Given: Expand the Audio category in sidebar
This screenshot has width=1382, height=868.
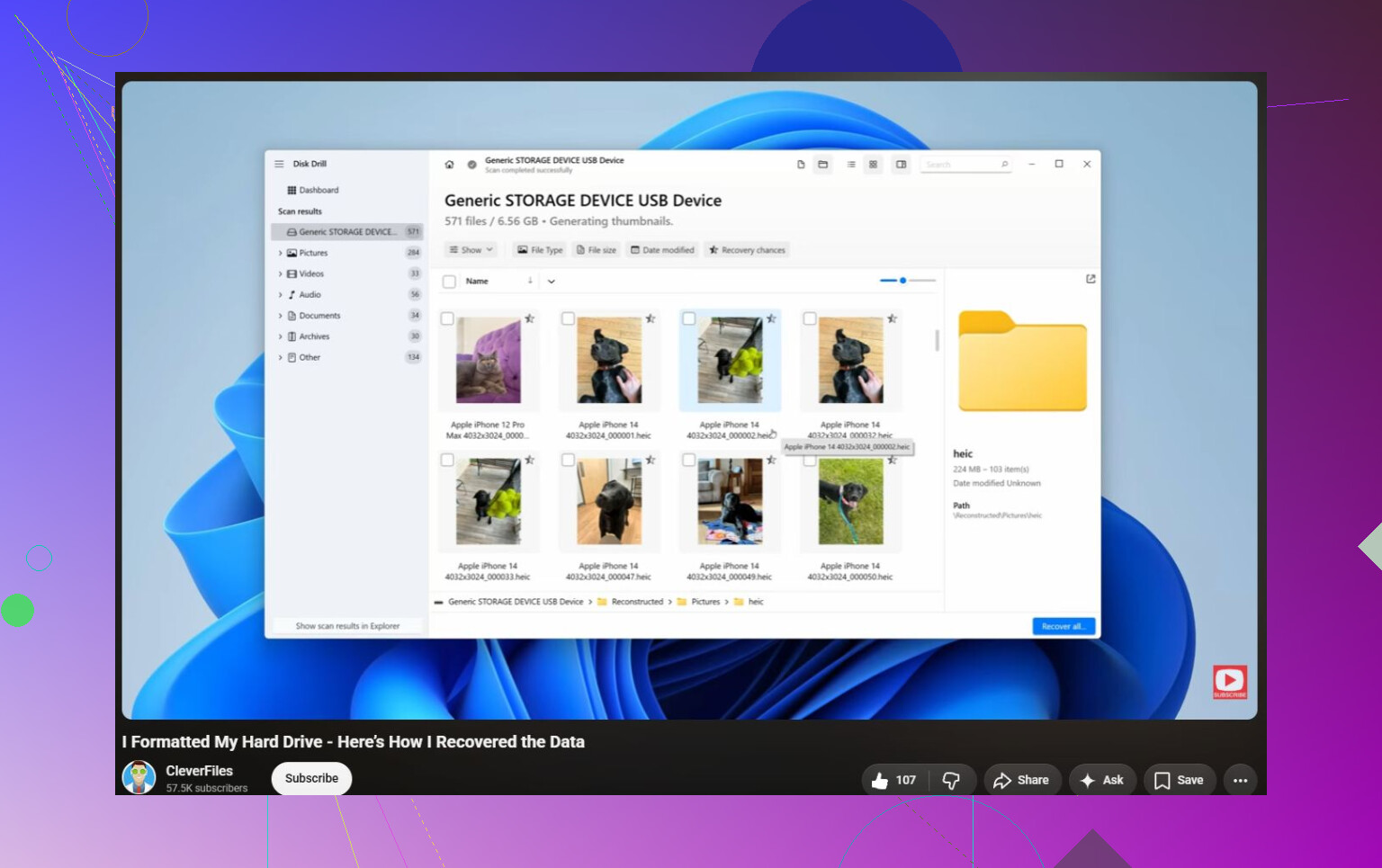Looking at the screenshot, I should [280, 295].
